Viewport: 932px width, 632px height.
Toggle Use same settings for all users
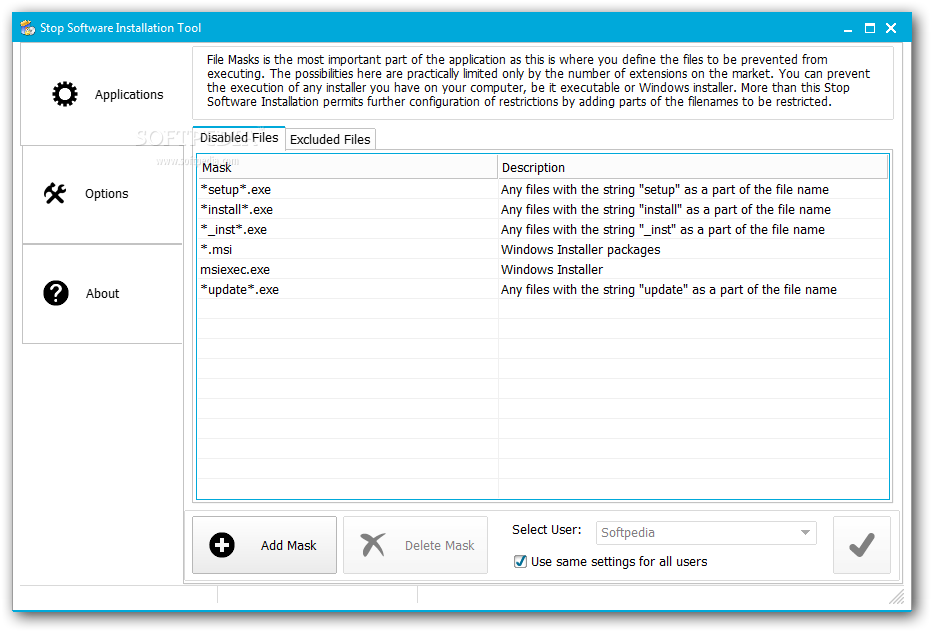click(520, 561)
